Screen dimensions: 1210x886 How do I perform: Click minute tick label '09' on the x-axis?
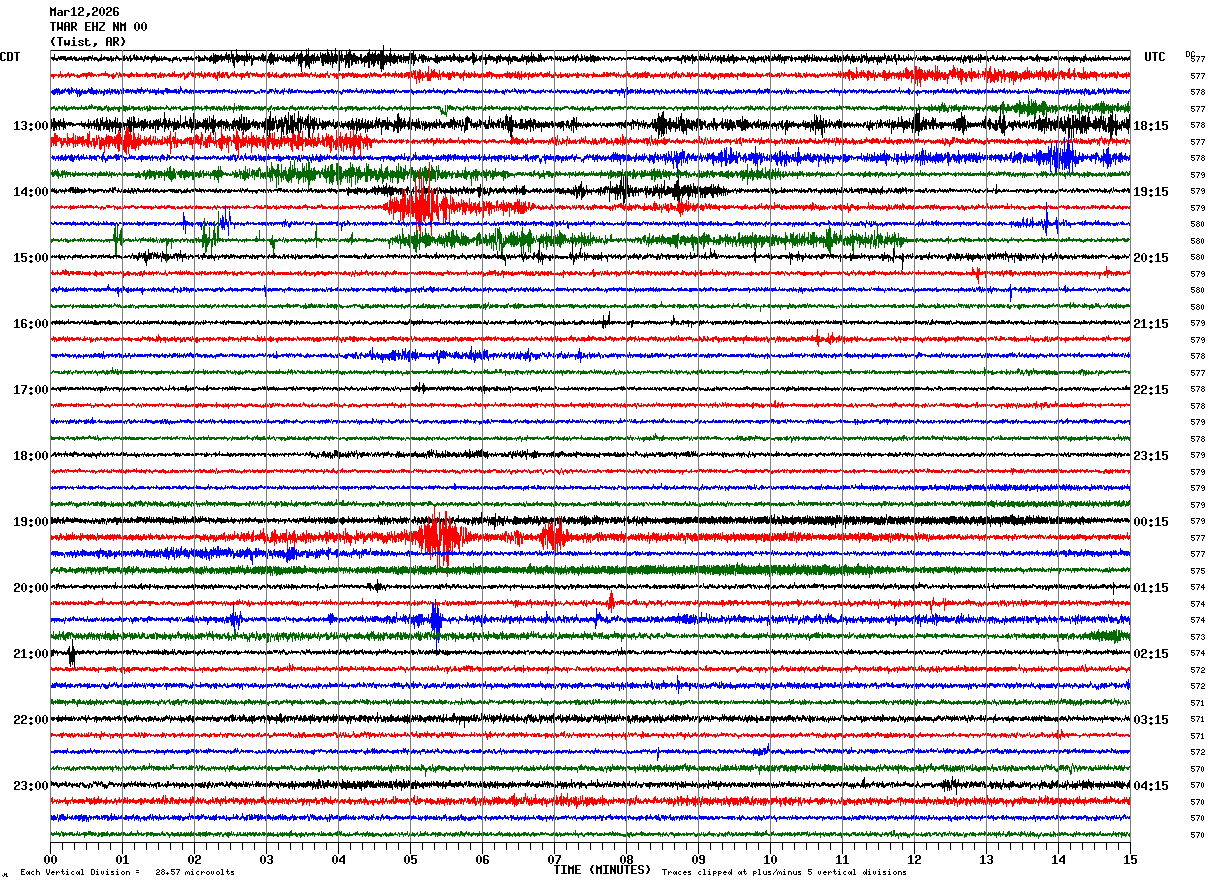tap(698, 859)
